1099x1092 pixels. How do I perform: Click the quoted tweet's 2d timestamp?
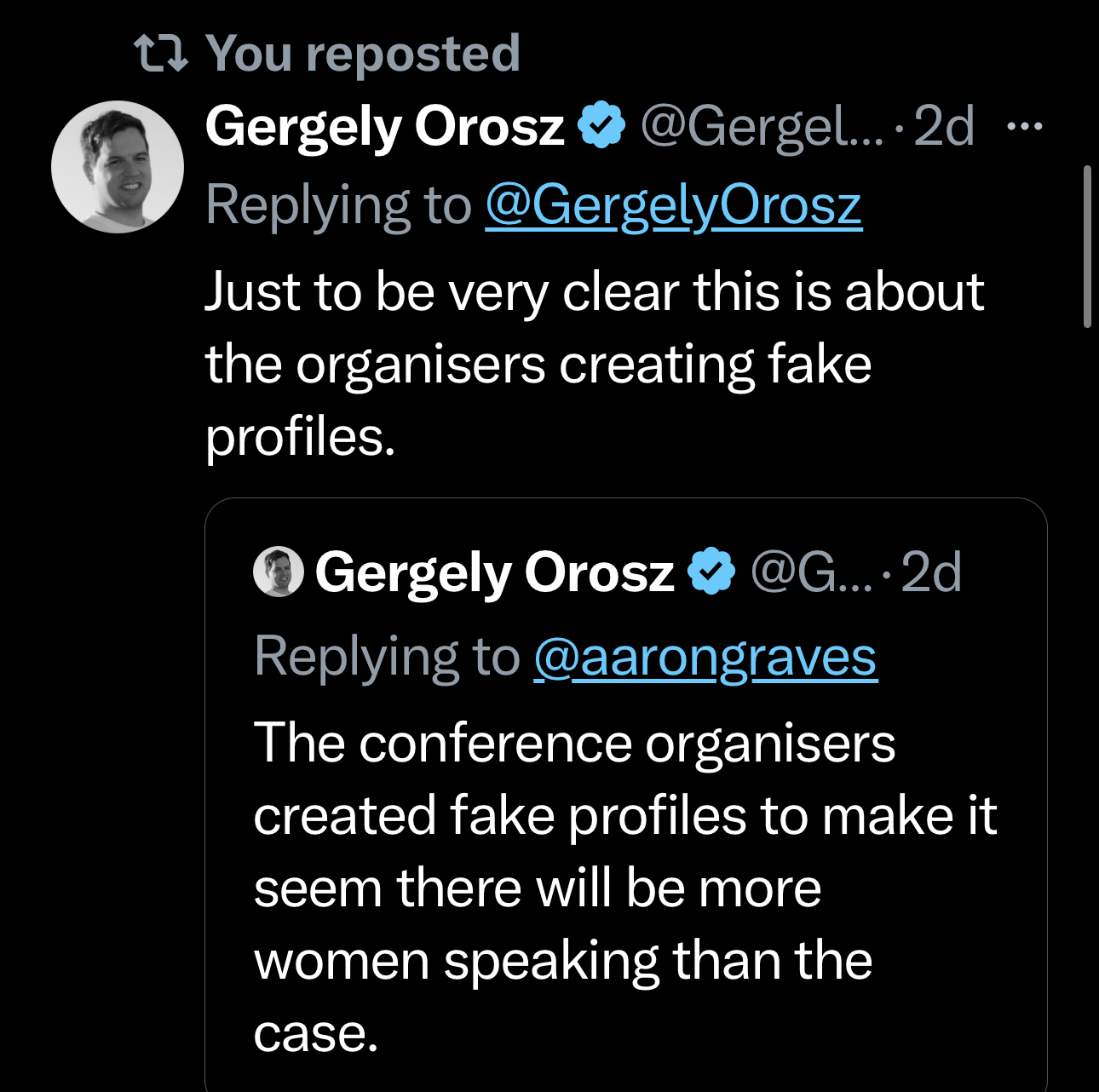pyautogui.click(x=930, y=572)
